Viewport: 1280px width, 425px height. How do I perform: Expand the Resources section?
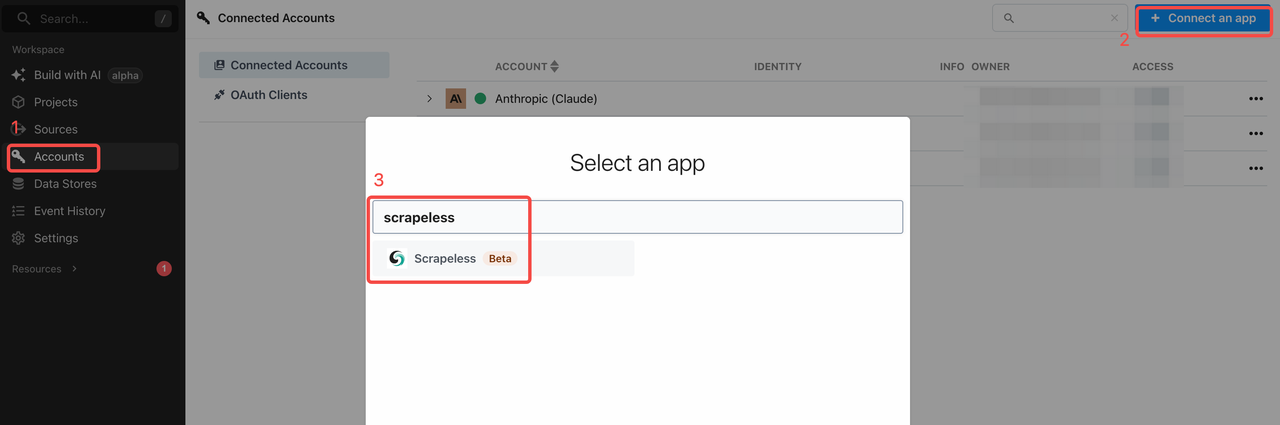tap(45, 269)
